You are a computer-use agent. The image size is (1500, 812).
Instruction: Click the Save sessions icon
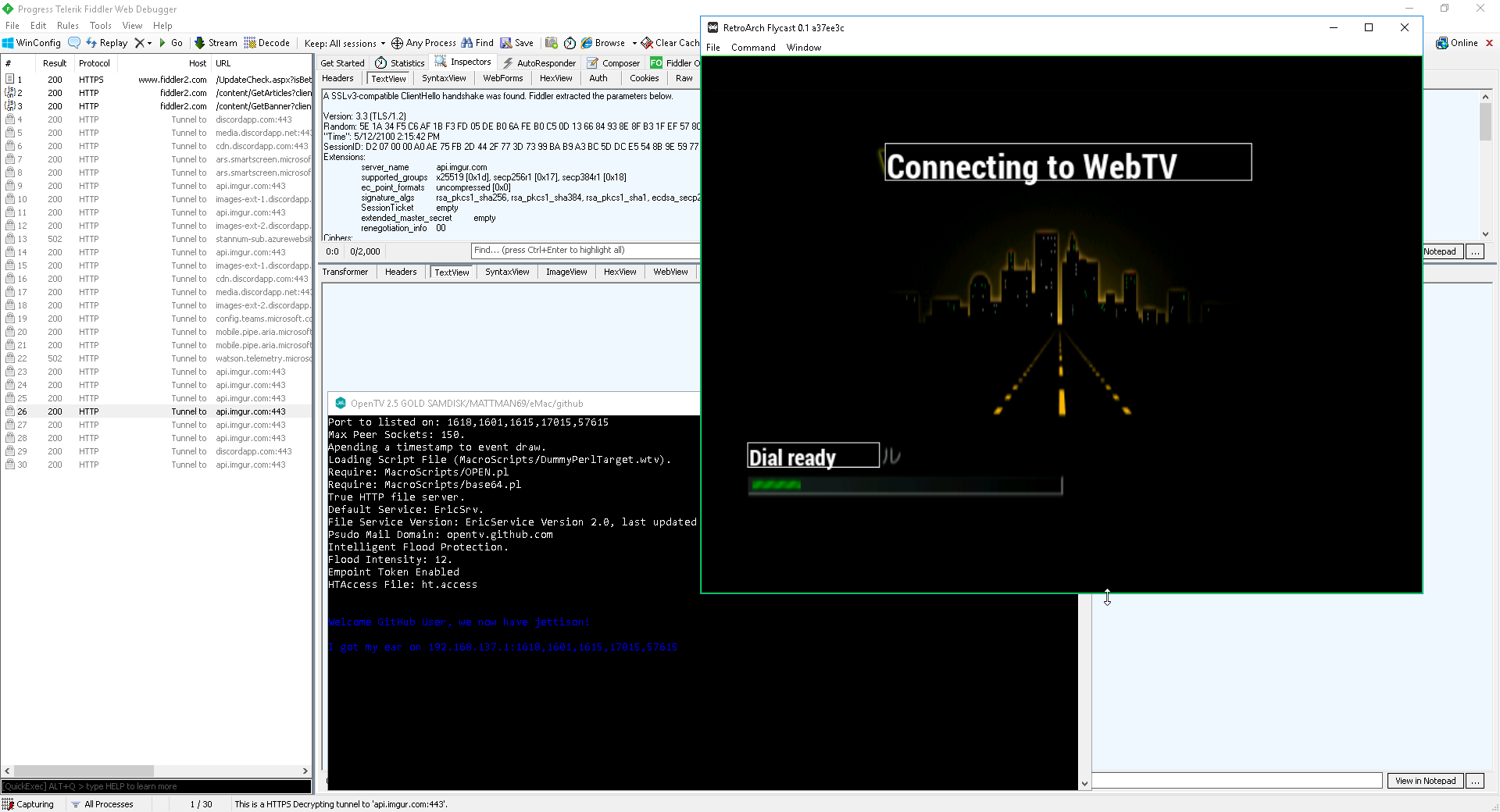pyautogui.click(x=516, y=43)
